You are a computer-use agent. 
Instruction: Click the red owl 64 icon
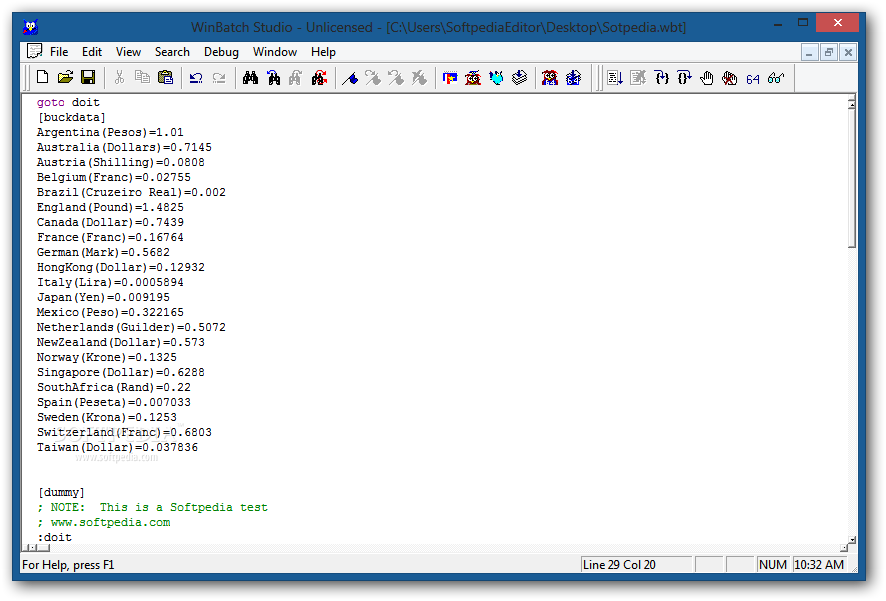pyautogui.click(x=550, y=77)
